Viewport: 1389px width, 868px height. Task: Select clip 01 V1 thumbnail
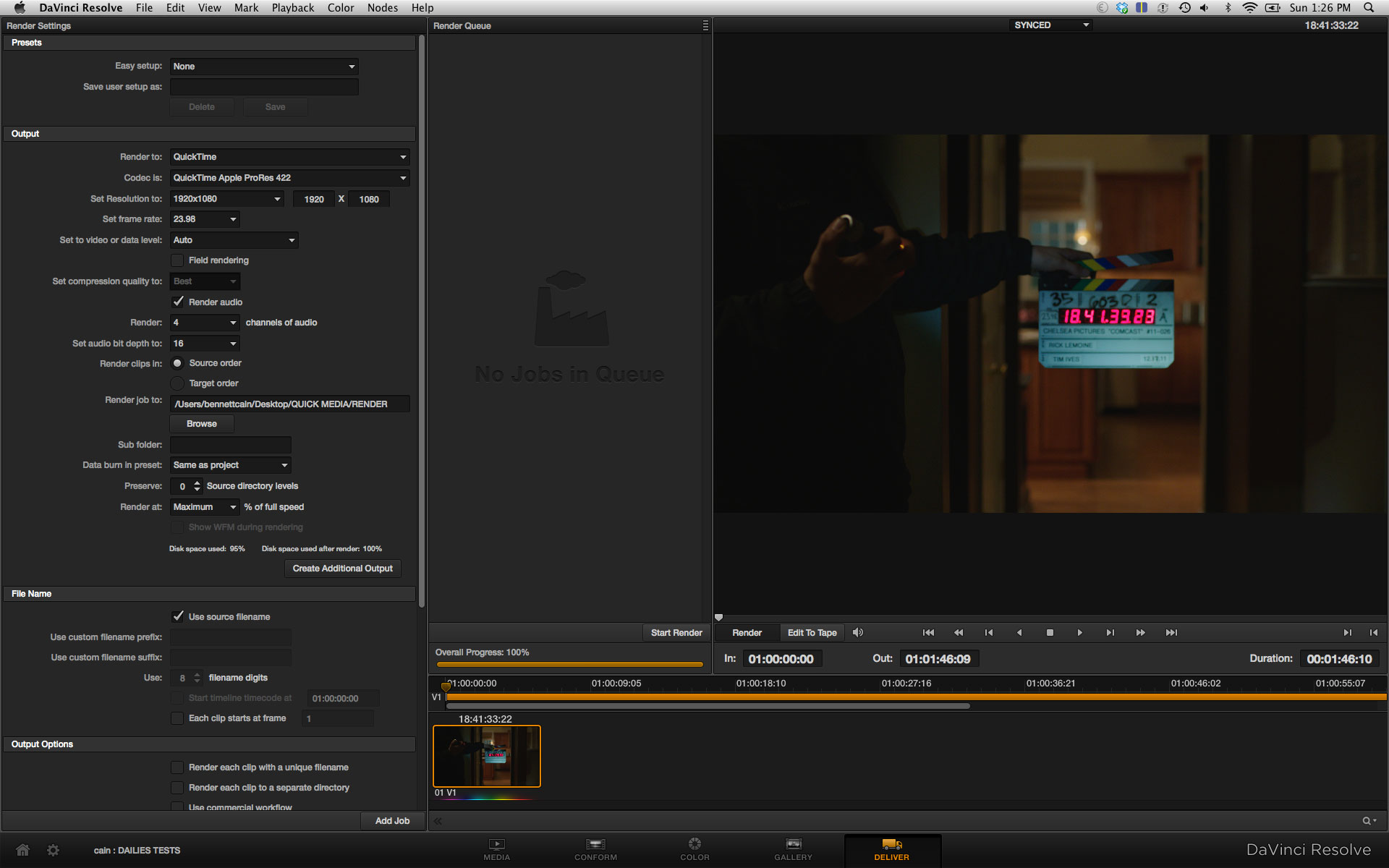point(487,756)
